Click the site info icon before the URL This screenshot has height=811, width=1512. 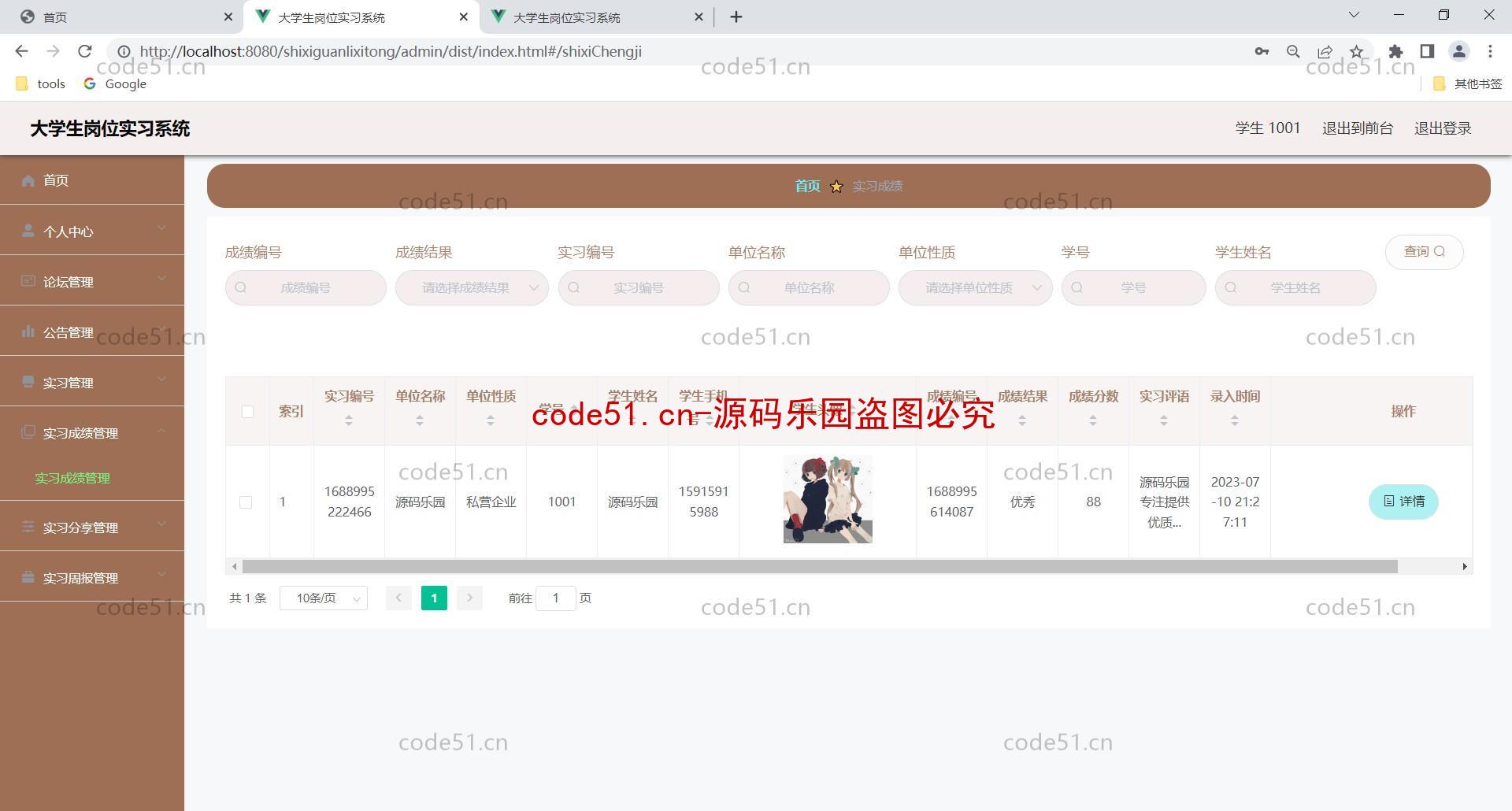click(124, 51)
